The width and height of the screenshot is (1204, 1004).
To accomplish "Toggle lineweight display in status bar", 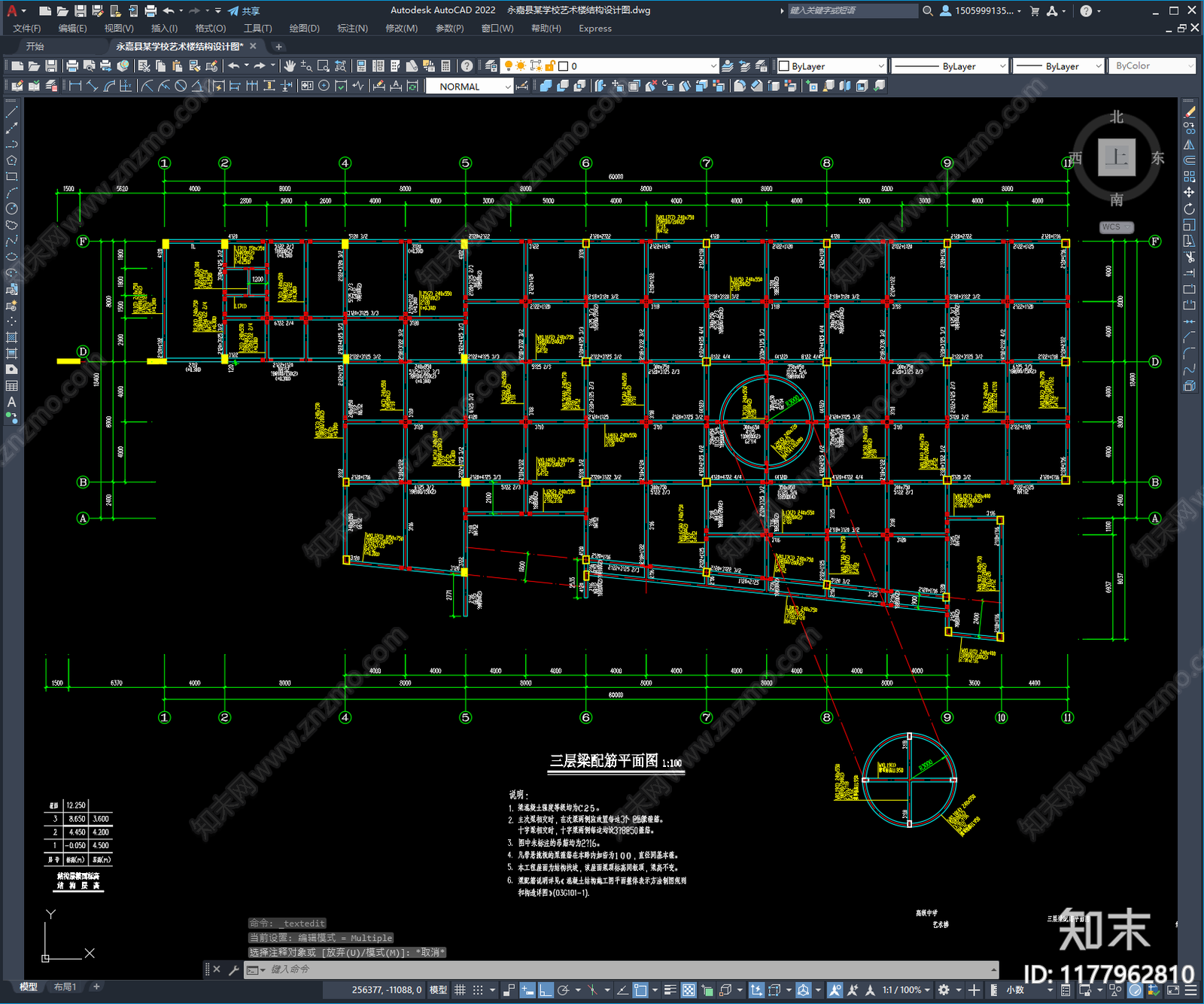I will point(670,990).
